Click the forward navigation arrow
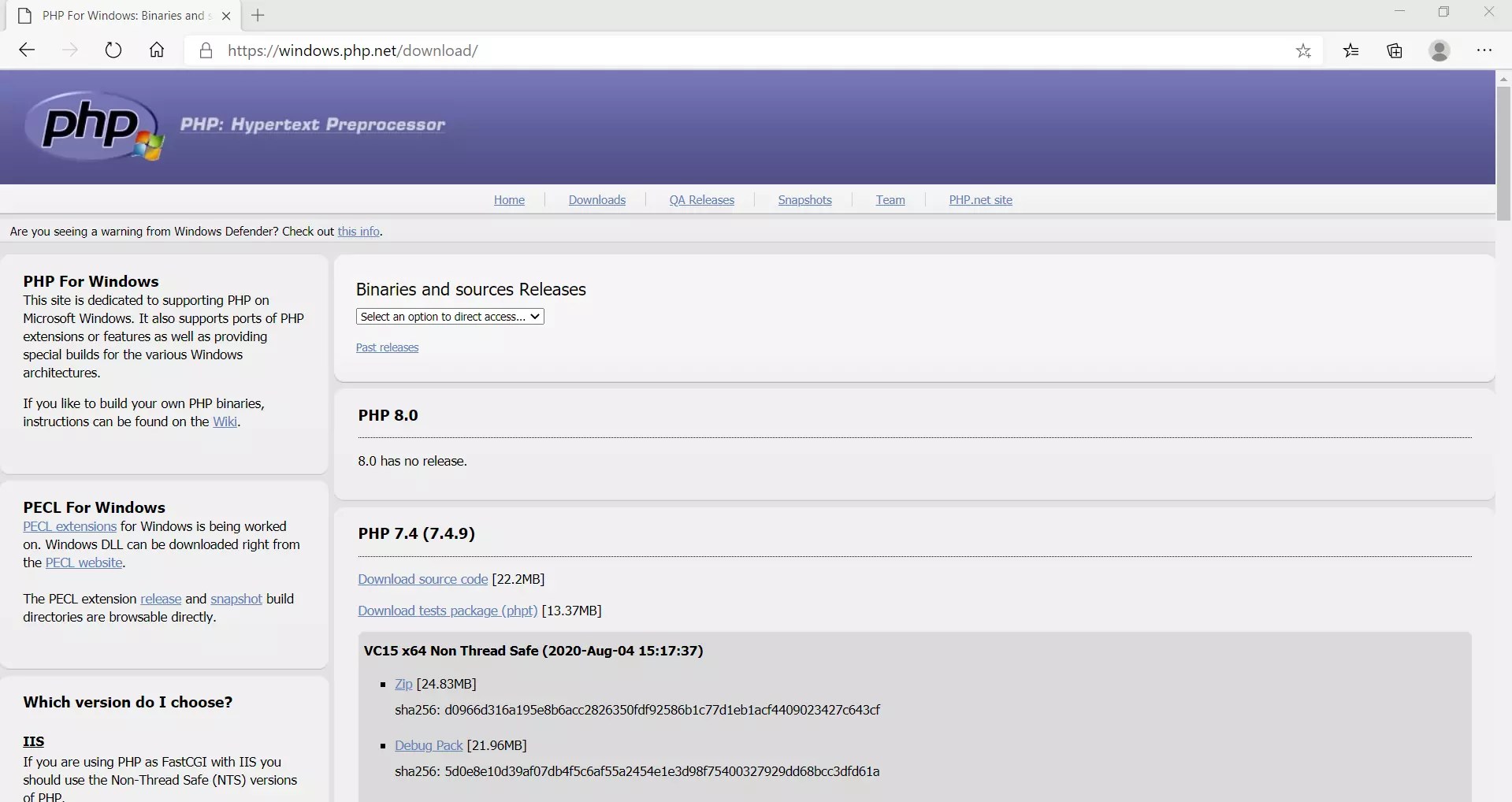Image resolution: width=1512 pixels, height=802 pixels. point(70,50)
